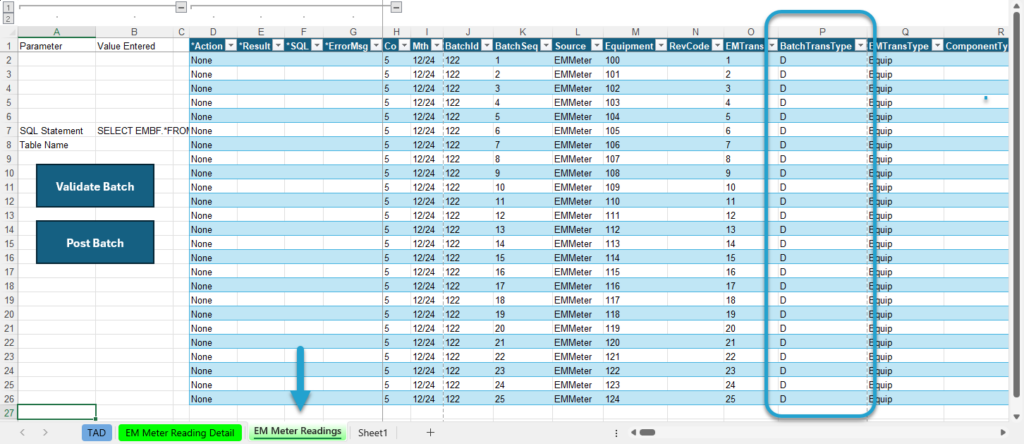Switch to the TAD sheet tab
This screenshot has height=444, width=1024.
click(x=97, y=432)
